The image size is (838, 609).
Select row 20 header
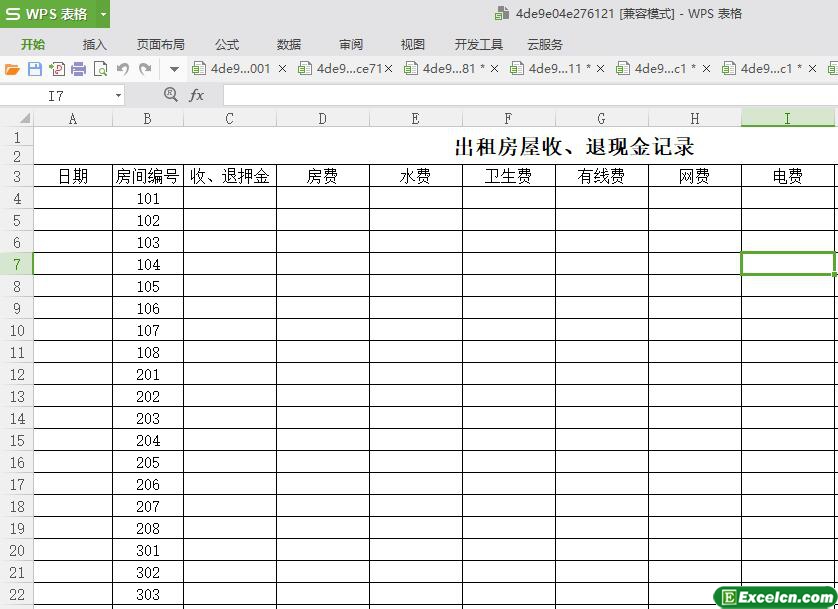click(x=17, y=550)
